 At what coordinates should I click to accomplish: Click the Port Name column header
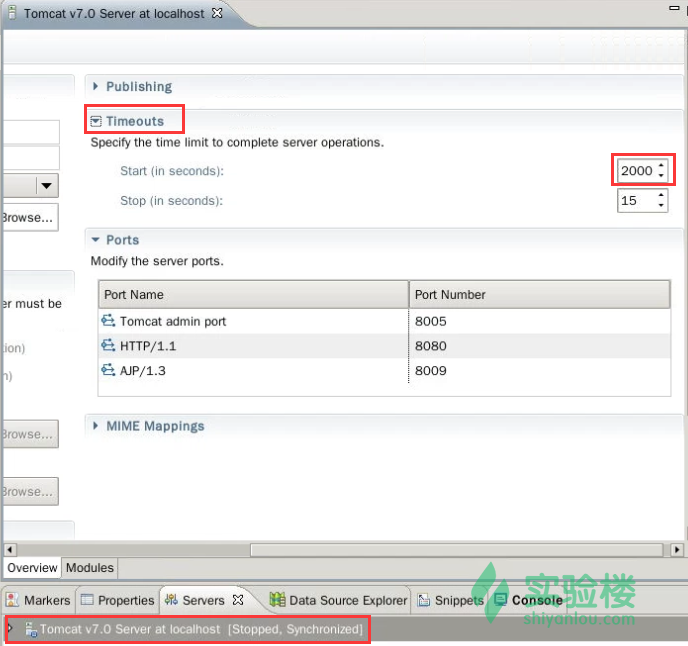click(x=254, y=294)
